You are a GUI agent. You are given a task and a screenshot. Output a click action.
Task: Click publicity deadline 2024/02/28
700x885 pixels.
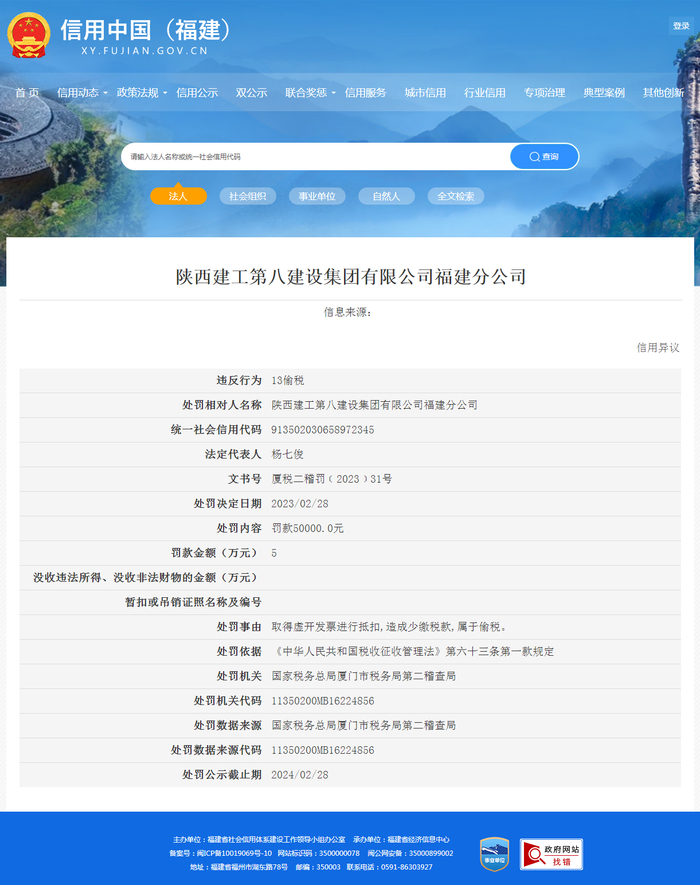click(x=299, y=775)
